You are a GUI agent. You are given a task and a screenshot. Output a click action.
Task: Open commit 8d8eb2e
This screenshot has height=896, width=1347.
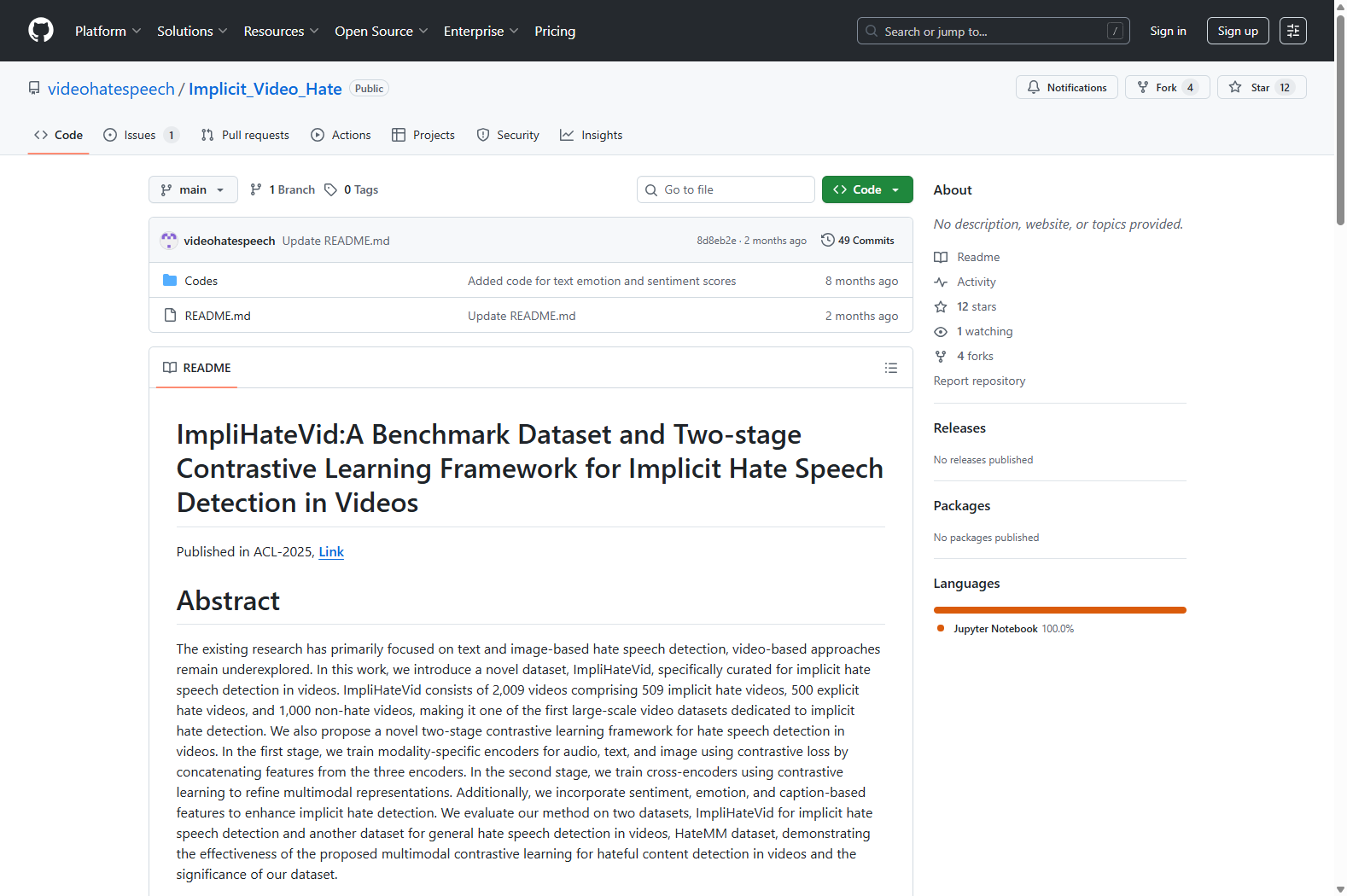coord(716,241)
